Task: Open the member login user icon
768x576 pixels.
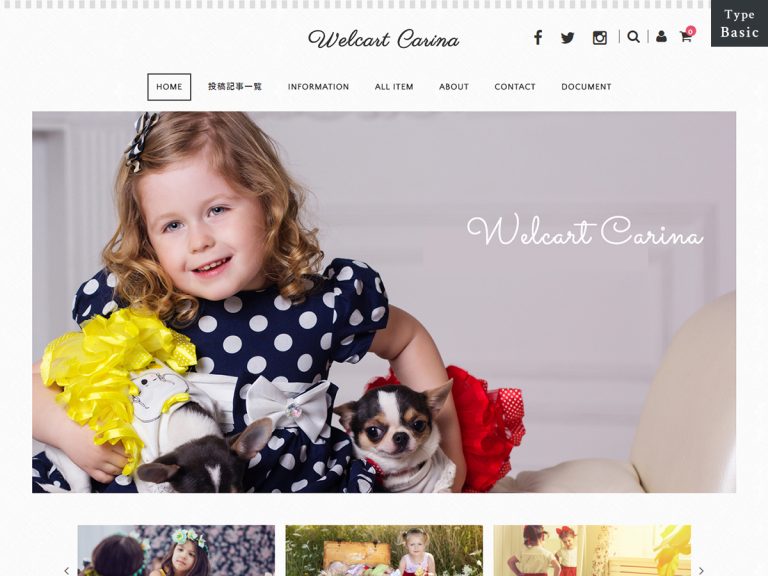Action: [661, 37]
